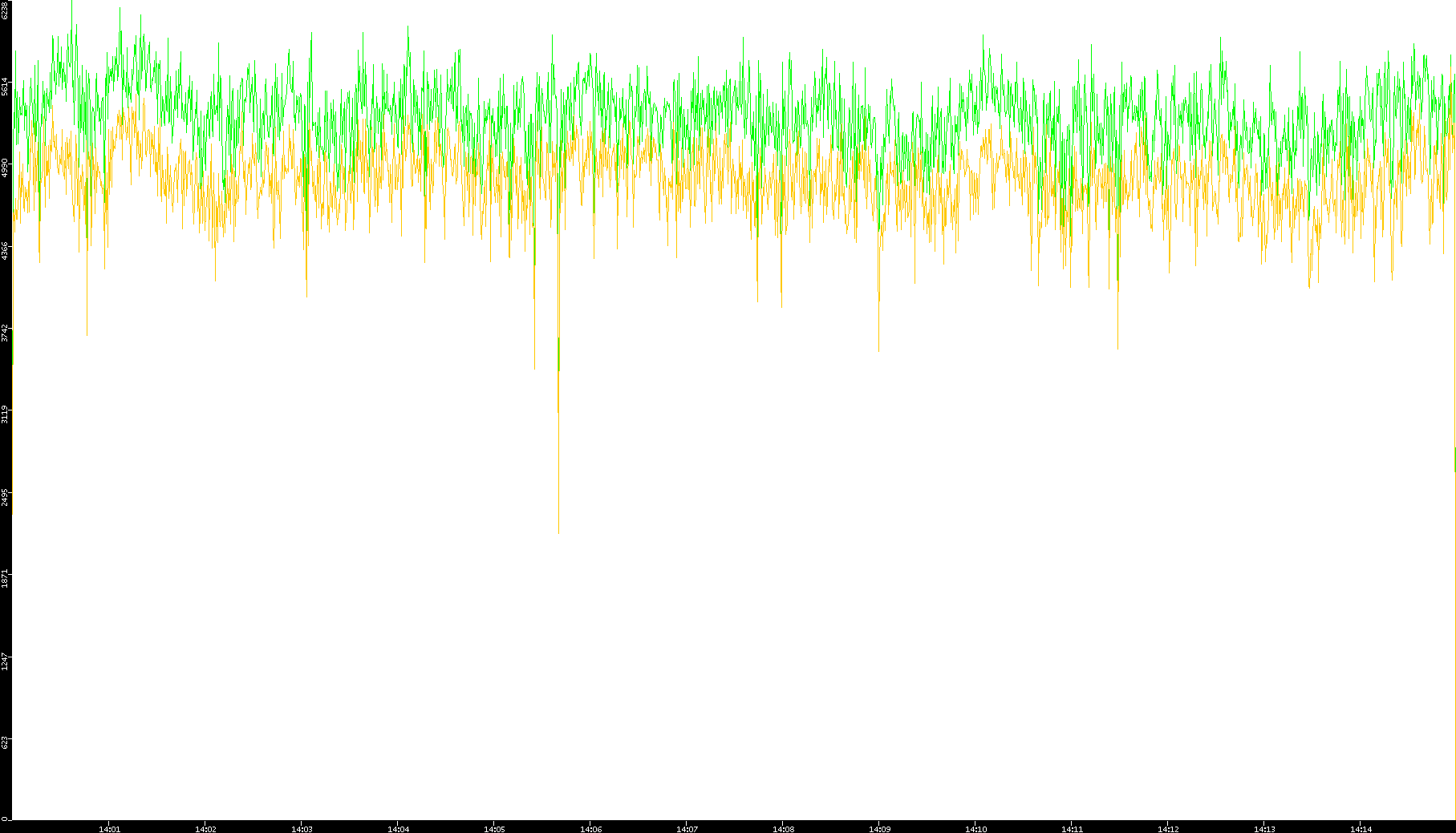Click the 2495 y-axis label
The height and width of the screenshot is (833, 1456).
tap(6, 497)
